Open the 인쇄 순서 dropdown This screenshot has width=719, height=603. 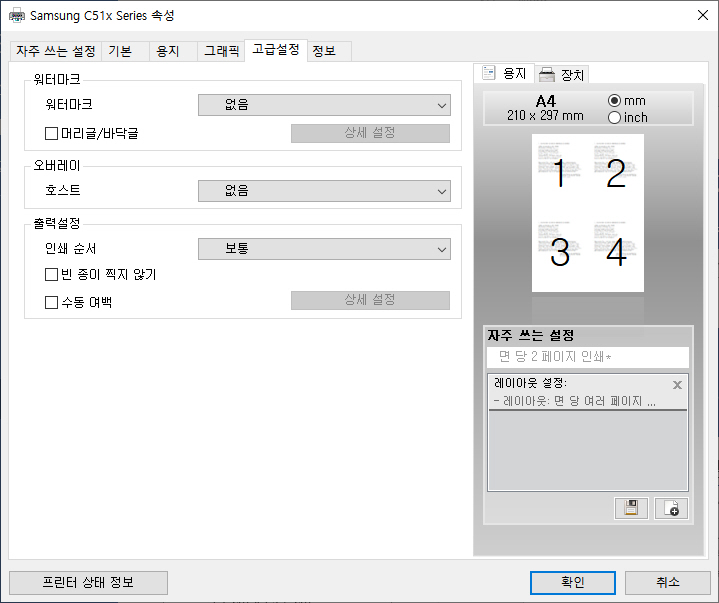pos(324,249)
